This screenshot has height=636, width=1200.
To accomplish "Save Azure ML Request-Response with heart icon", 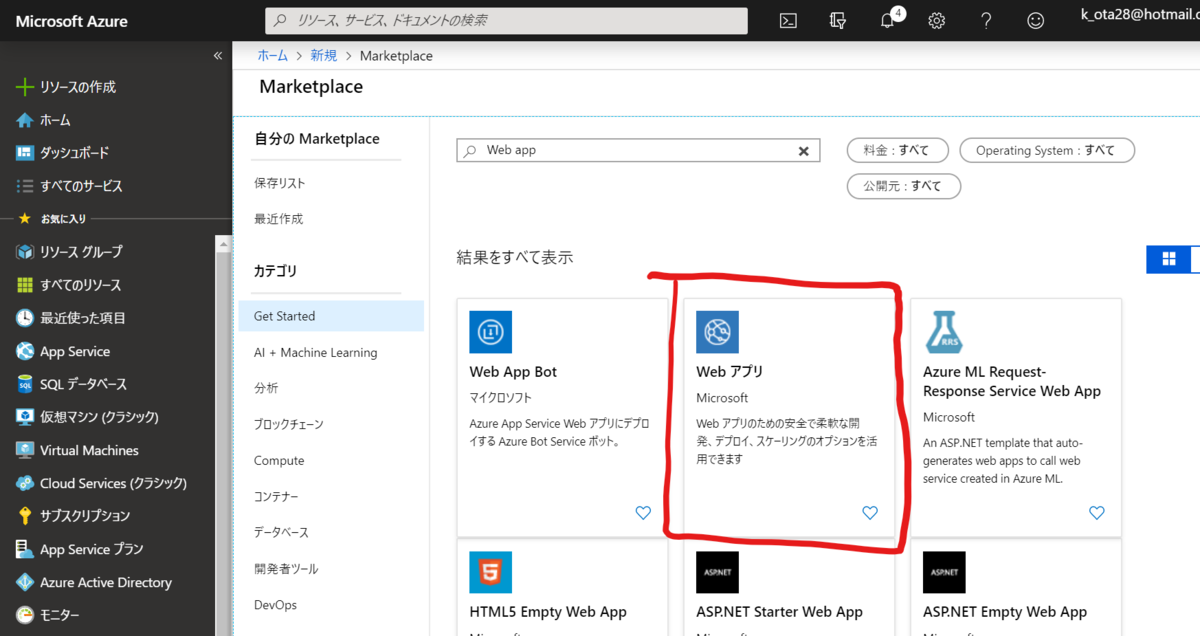I will [x=1097, y=513].
